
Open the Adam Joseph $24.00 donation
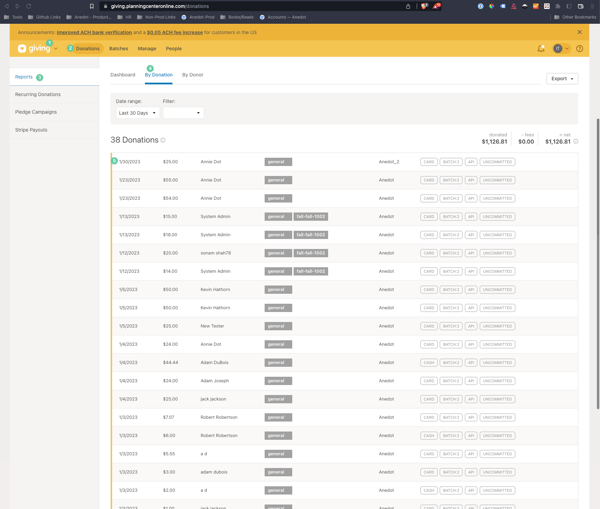[x=344, y=381]
